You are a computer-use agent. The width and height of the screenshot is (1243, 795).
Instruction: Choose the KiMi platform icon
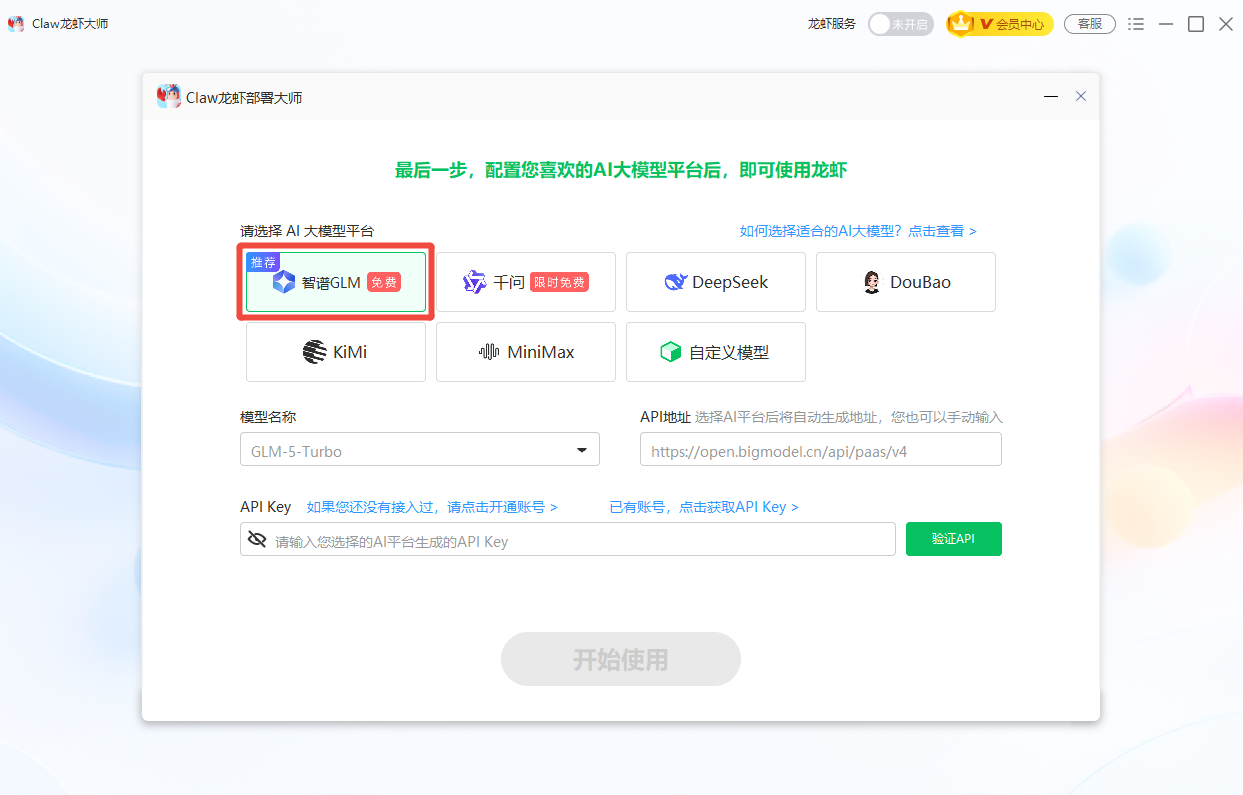pyautogui.click(x=312, y=351)
